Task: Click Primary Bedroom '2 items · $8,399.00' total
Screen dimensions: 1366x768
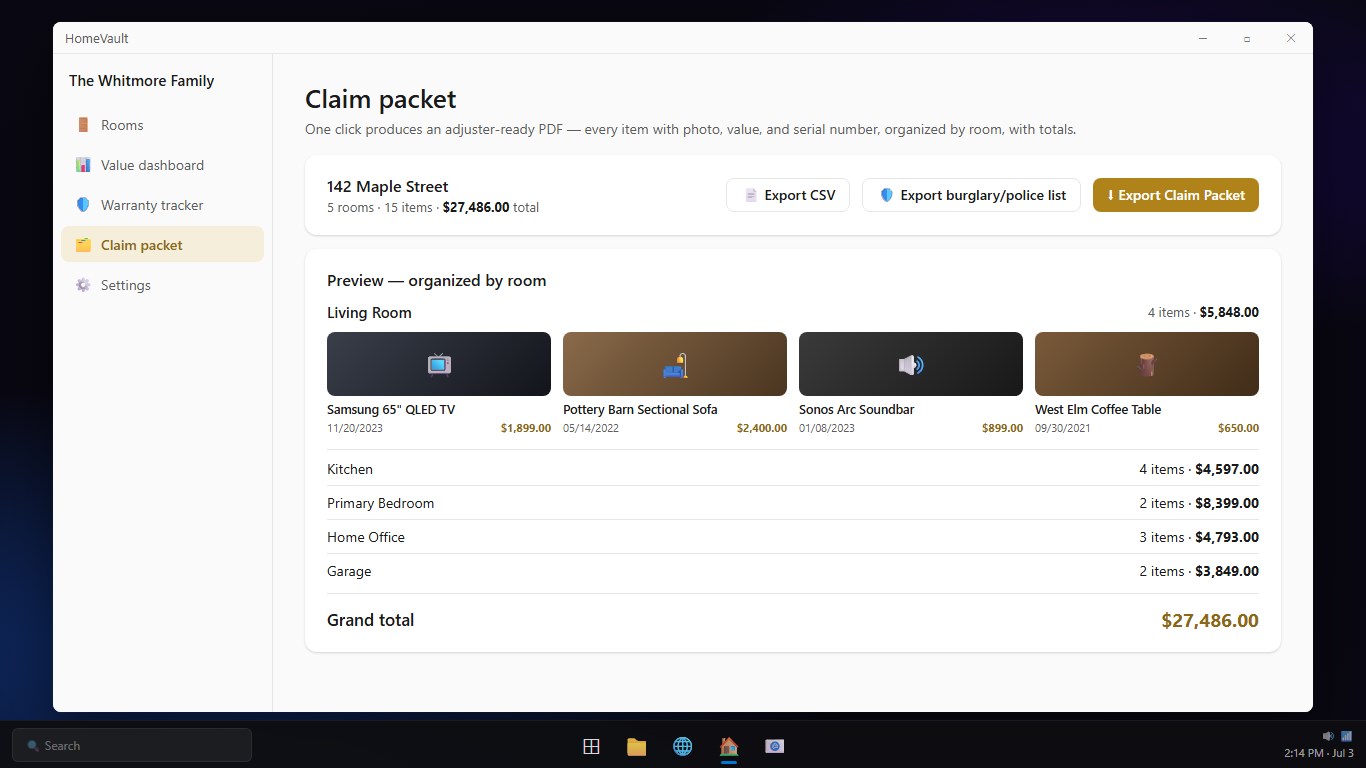Action: click(1199, 503)
